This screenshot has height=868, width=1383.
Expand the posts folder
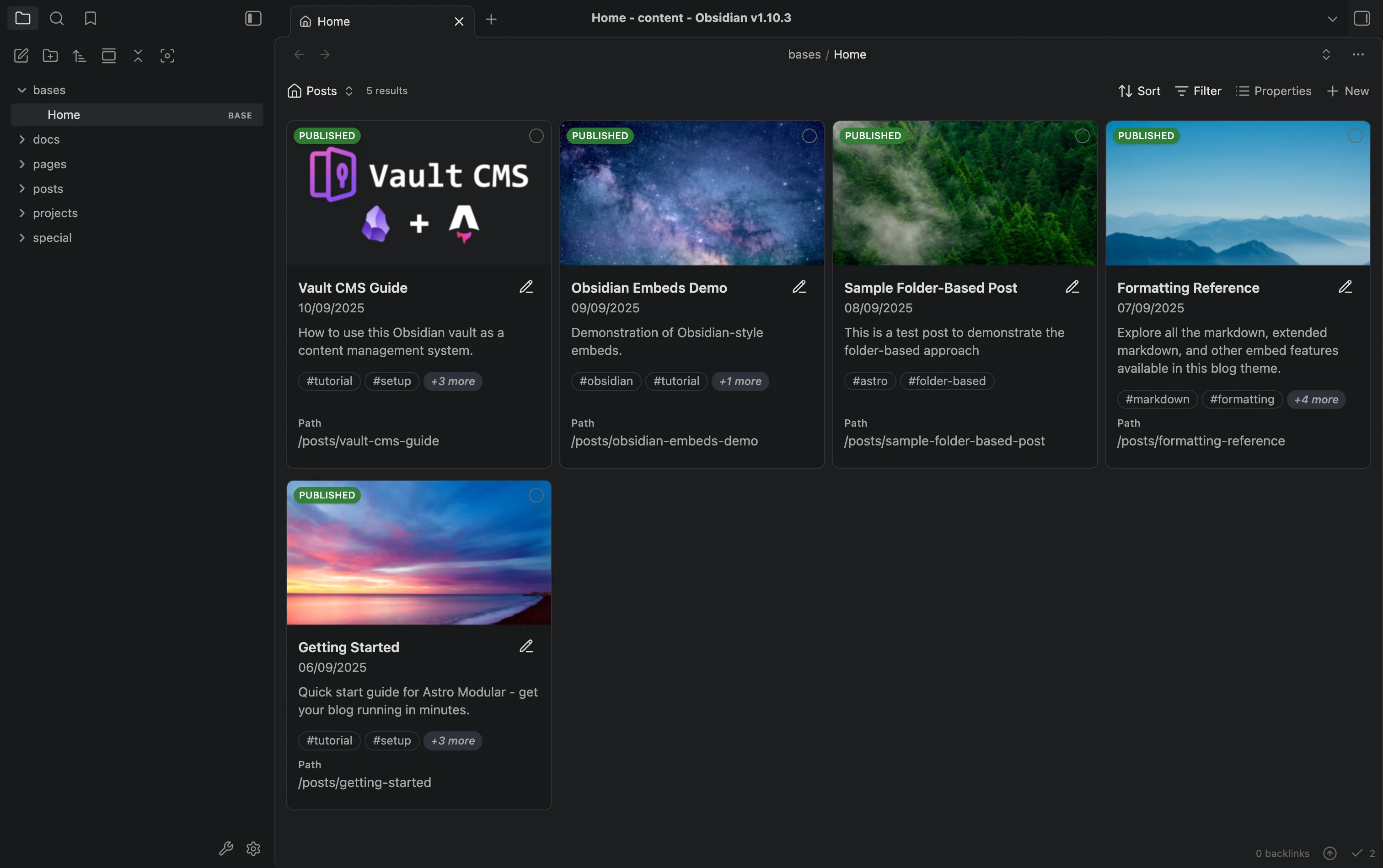[22, 189]
